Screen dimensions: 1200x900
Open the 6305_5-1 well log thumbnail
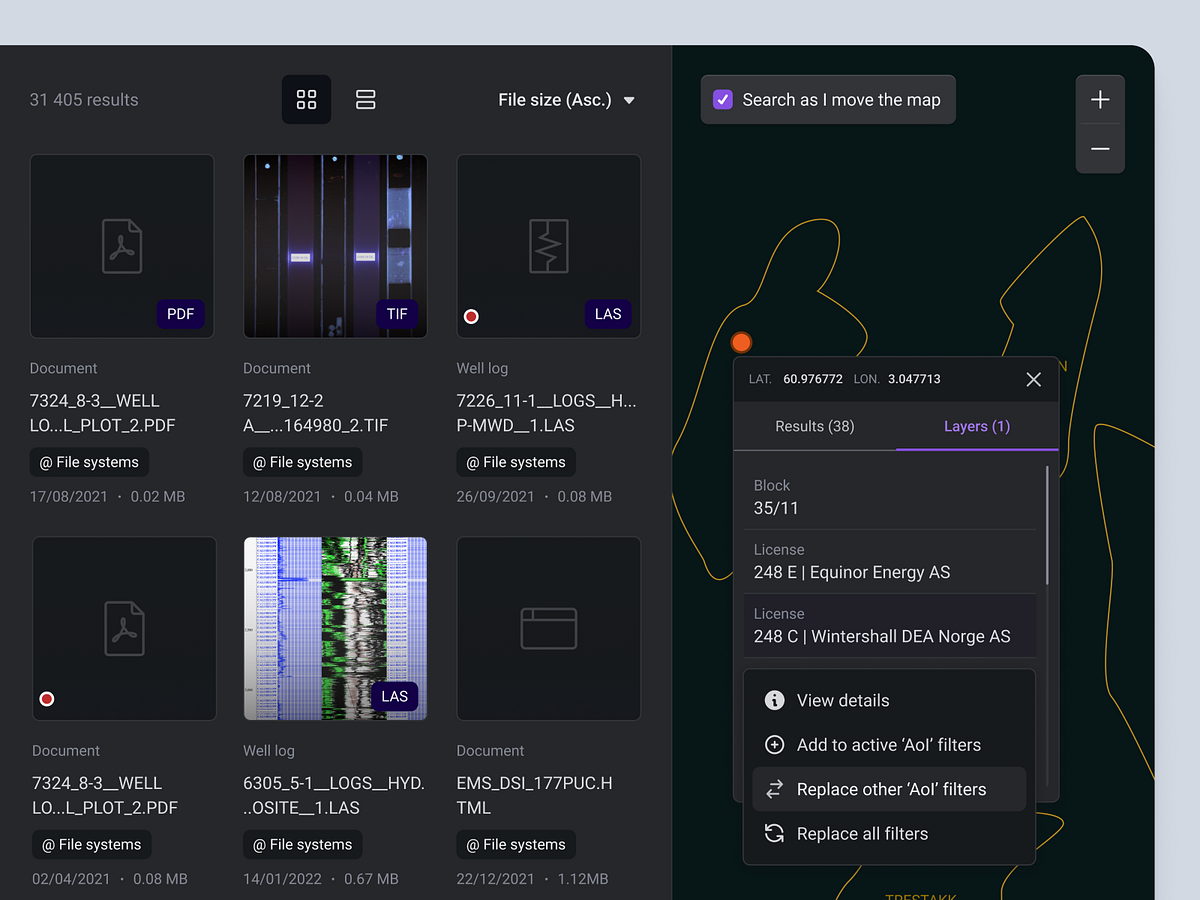tap(335, 628)
